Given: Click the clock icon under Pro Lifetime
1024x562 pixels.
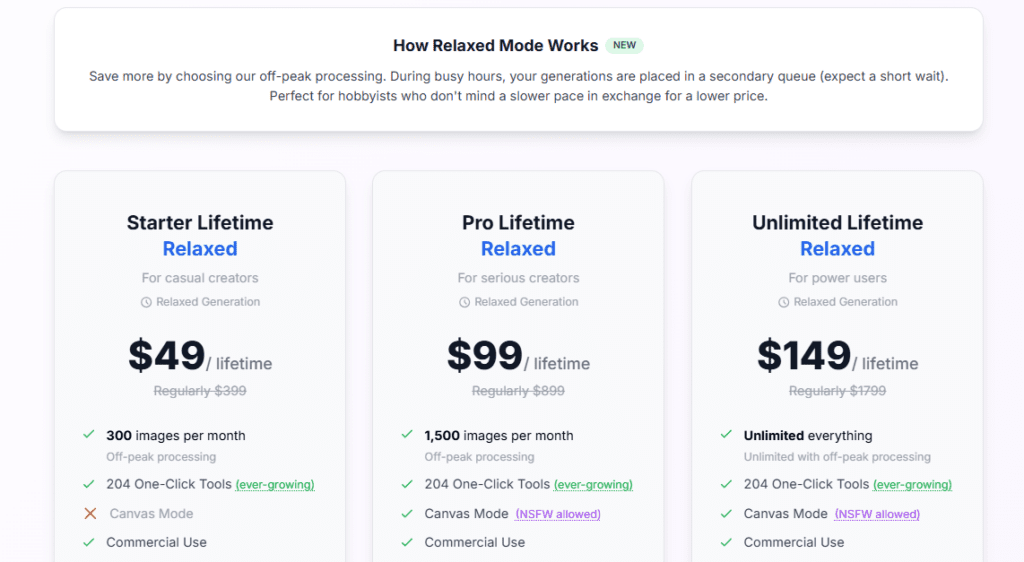Looking at the screenshot, I should pos(464,302).
